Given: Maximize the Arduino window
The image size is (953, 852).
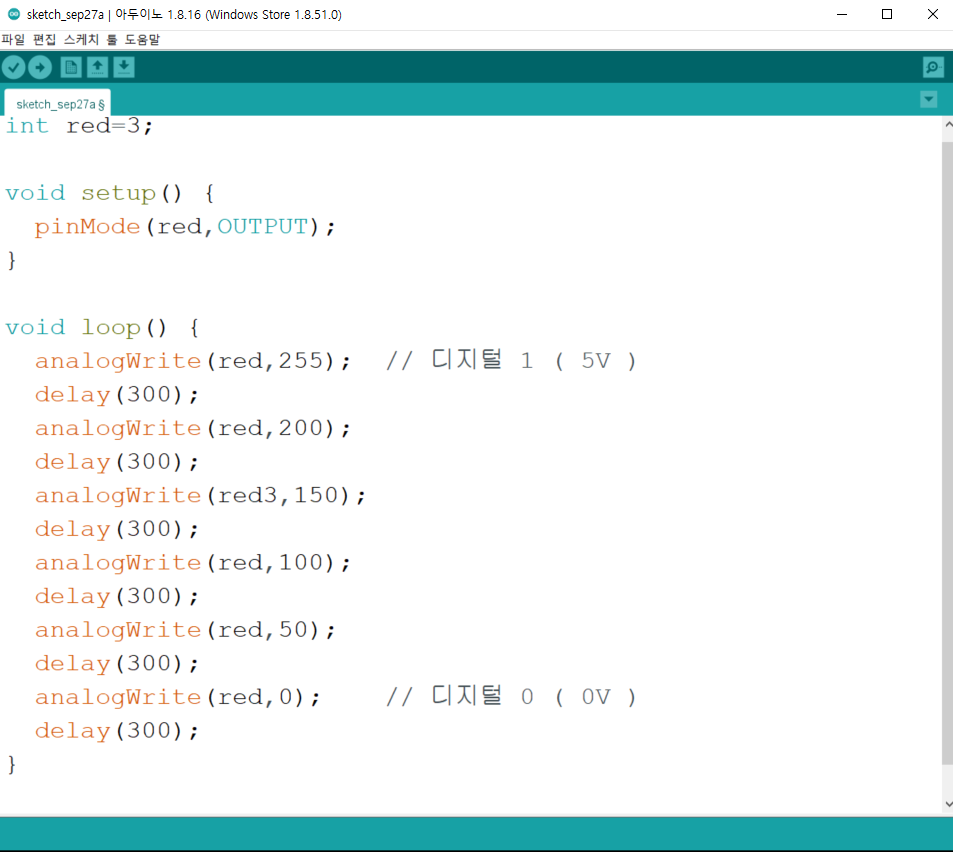Looking at the screenshot, I should 887,14.
